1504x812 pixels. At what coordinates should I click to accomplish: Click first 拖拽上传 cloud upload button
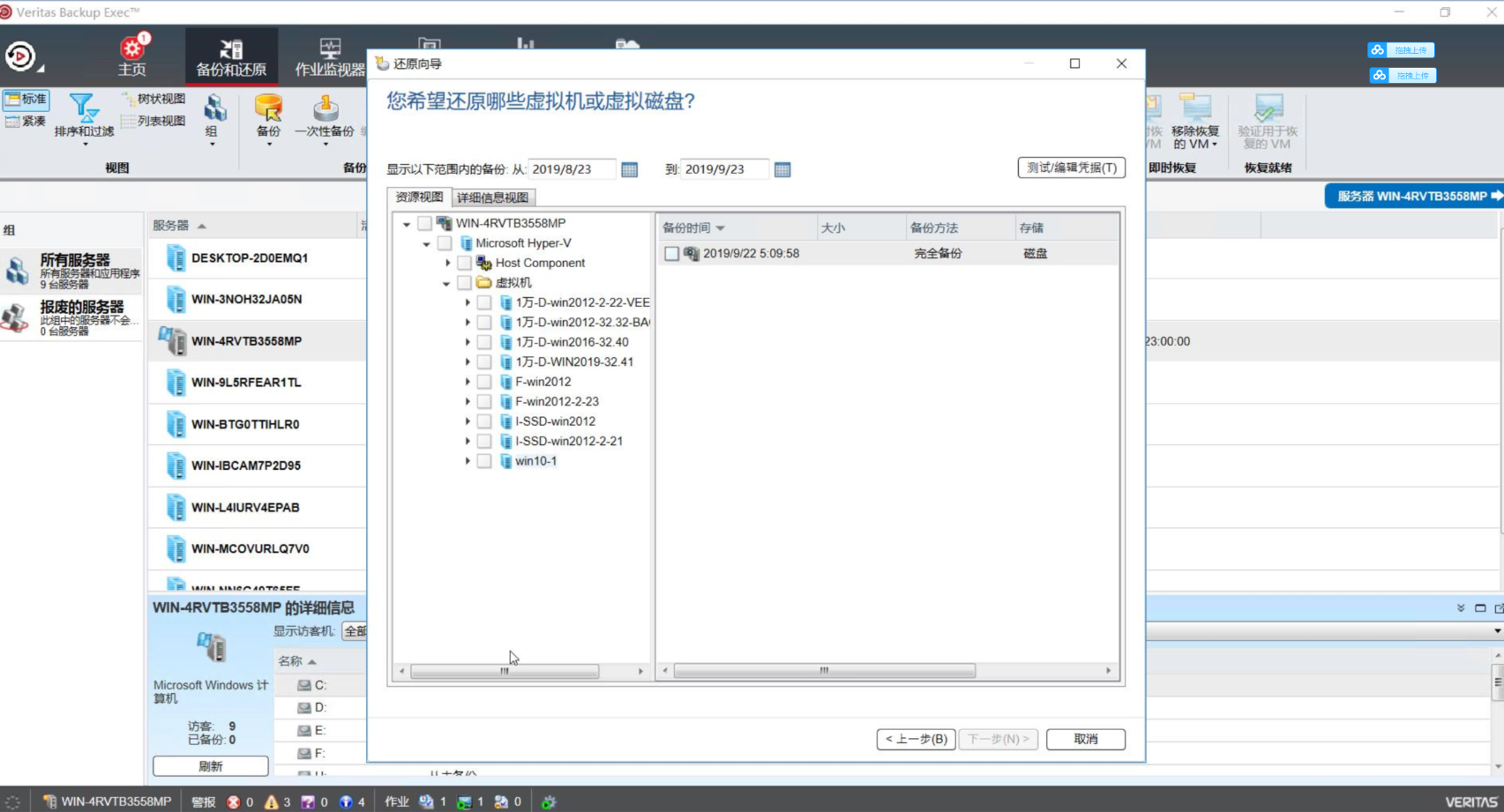pyautogui.click(x=1402, y=50)
